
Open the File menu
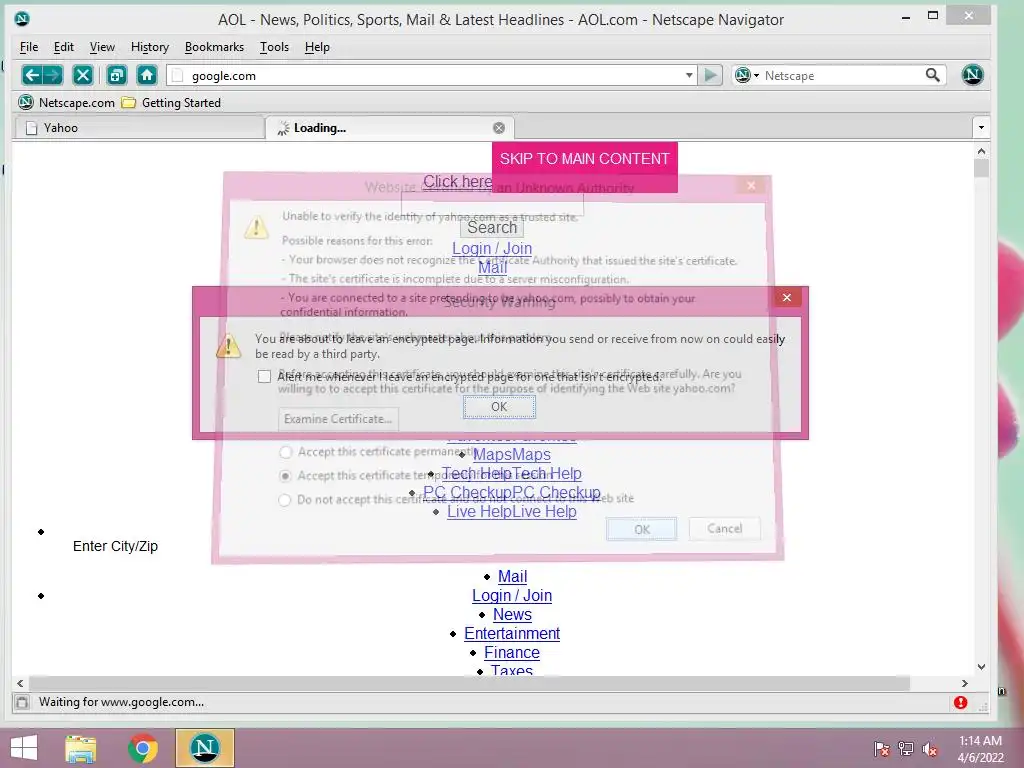pyautogui.click(x=29, y=47)
